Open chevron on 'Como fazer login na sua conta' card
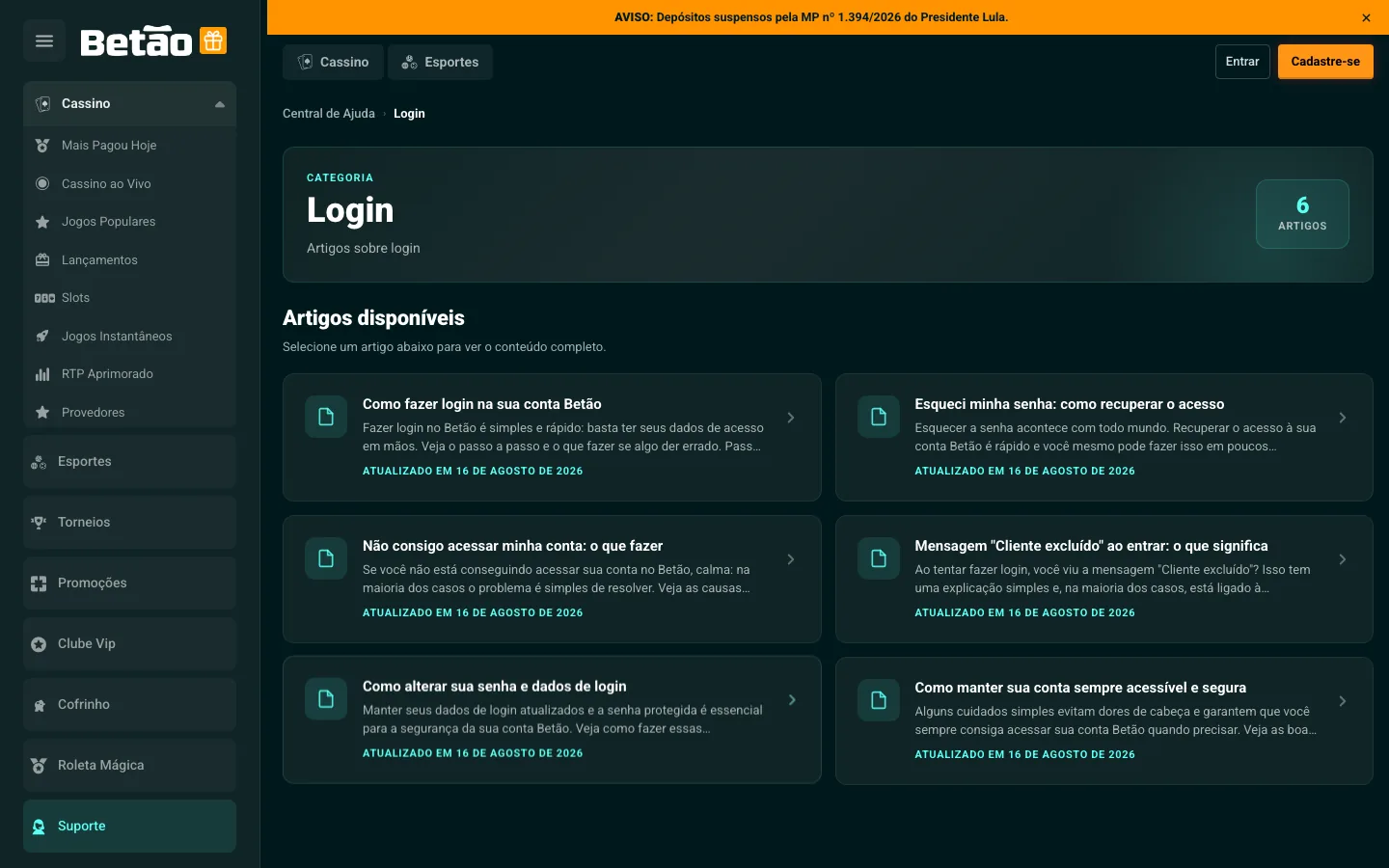Image resolution: width=1389 pixels, height=868 pixels. pyautogui.click(x=791, y=418)
